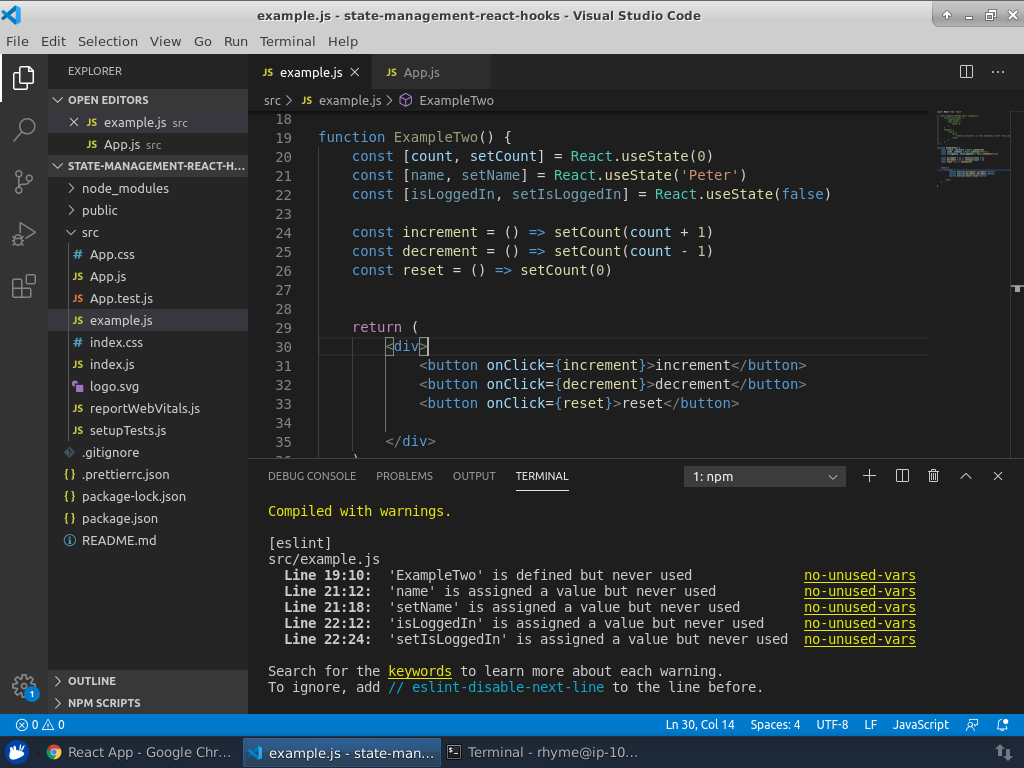This screenshot has height=768, width=1024.
Task: Switch to the PROBLEMS panel tab
Action: point(404,476)
